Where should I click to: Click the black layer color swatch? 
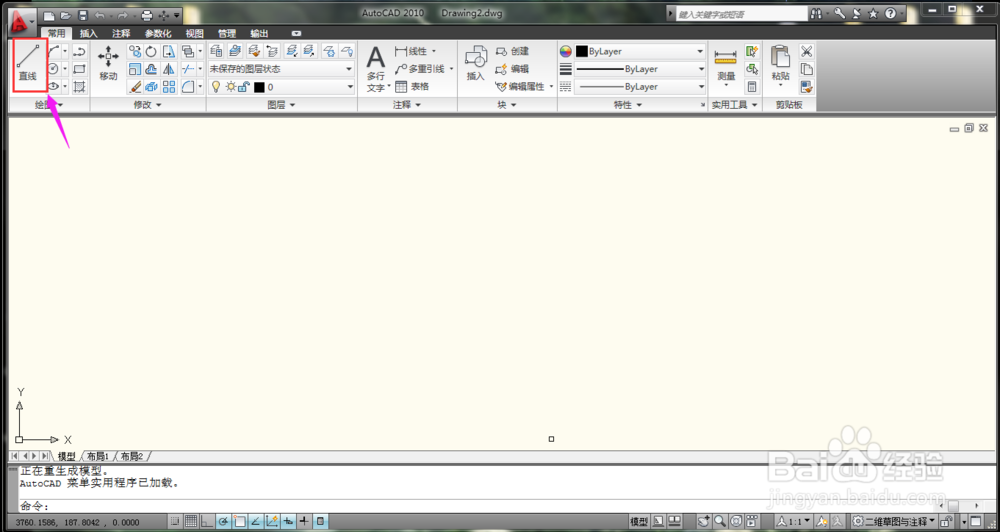point(259,87)
